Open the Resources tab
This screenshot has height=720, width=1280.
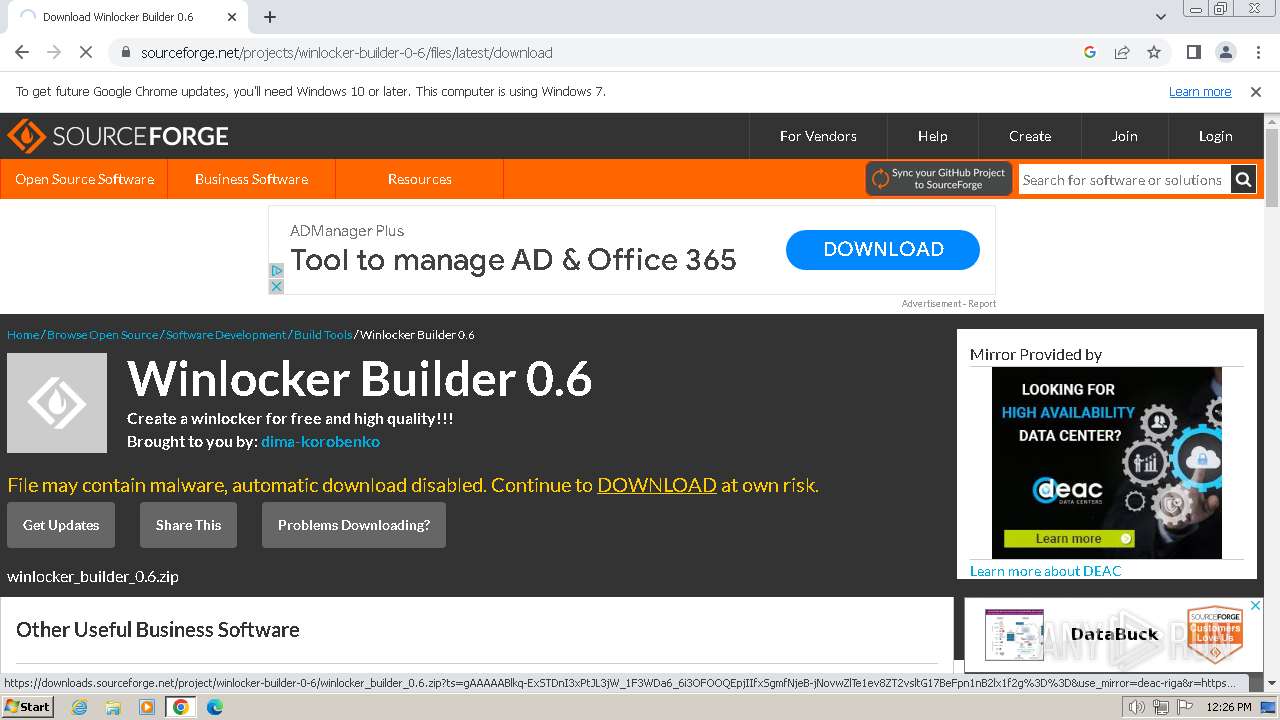coord(419,179)
